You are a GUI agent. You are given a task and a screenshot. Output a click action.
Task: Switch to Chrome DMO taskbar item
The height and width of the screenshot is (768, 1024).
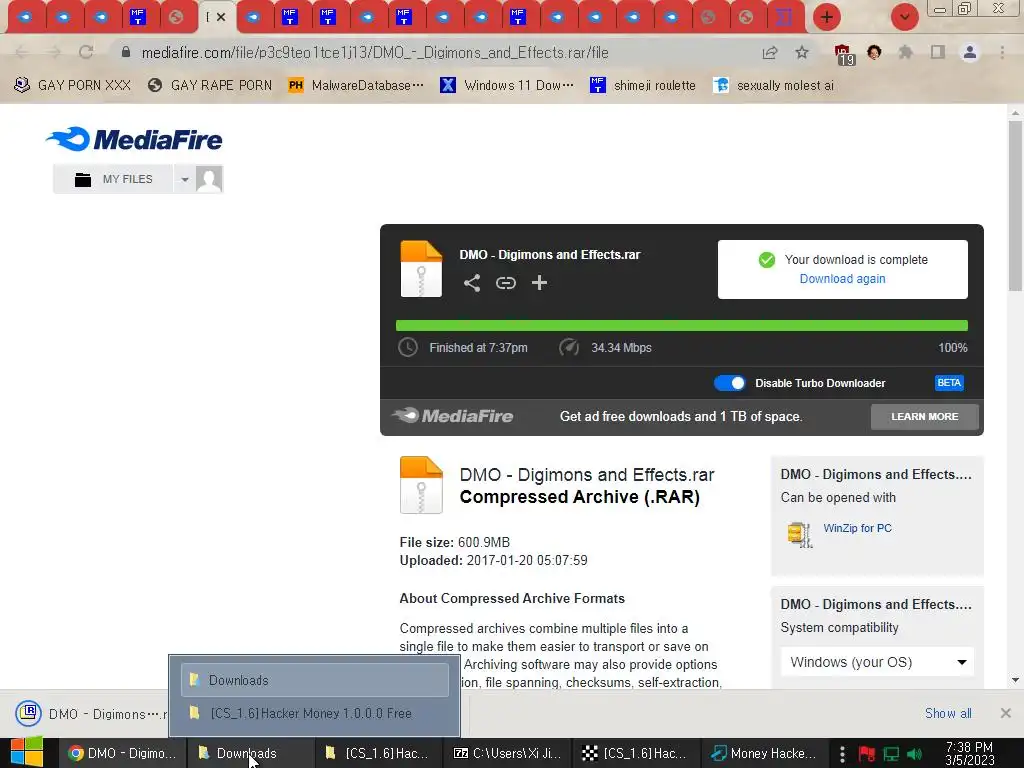coord(122,753)
